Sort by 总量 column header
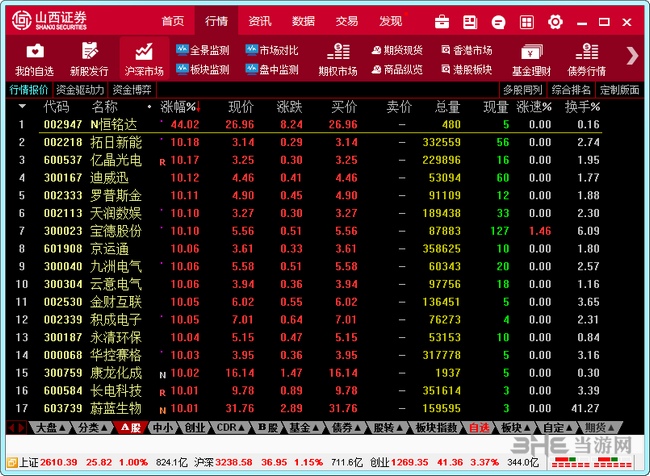 (448, 107)
